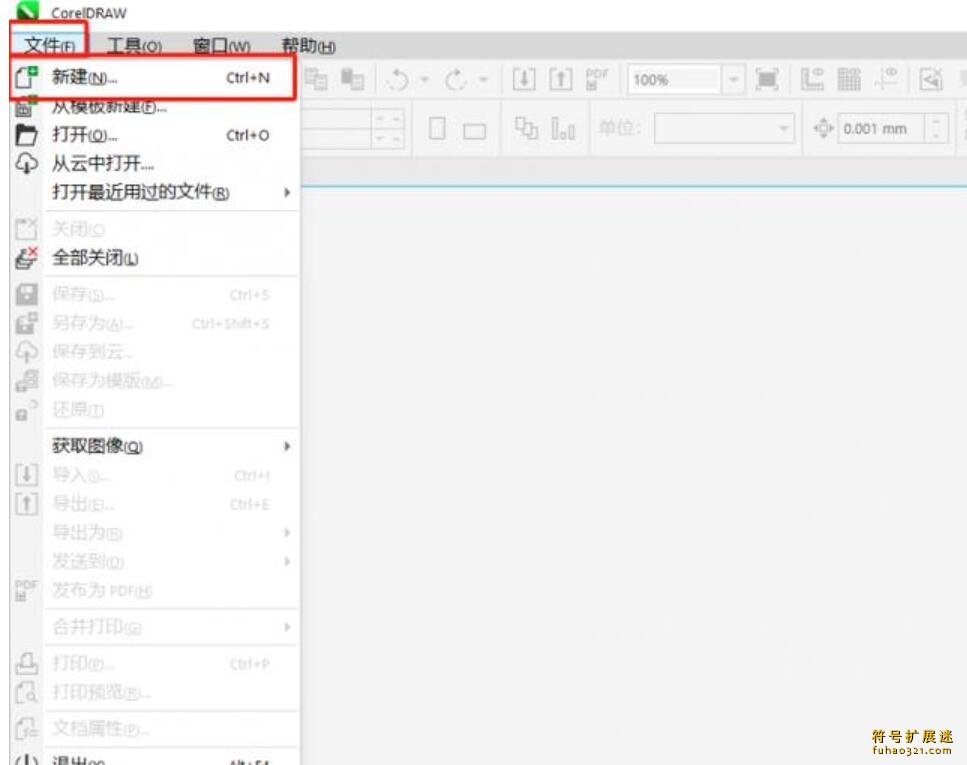Click the 保存(S)... menu entry
Viewport: 967px width, 765px height.
pos(153,294)
